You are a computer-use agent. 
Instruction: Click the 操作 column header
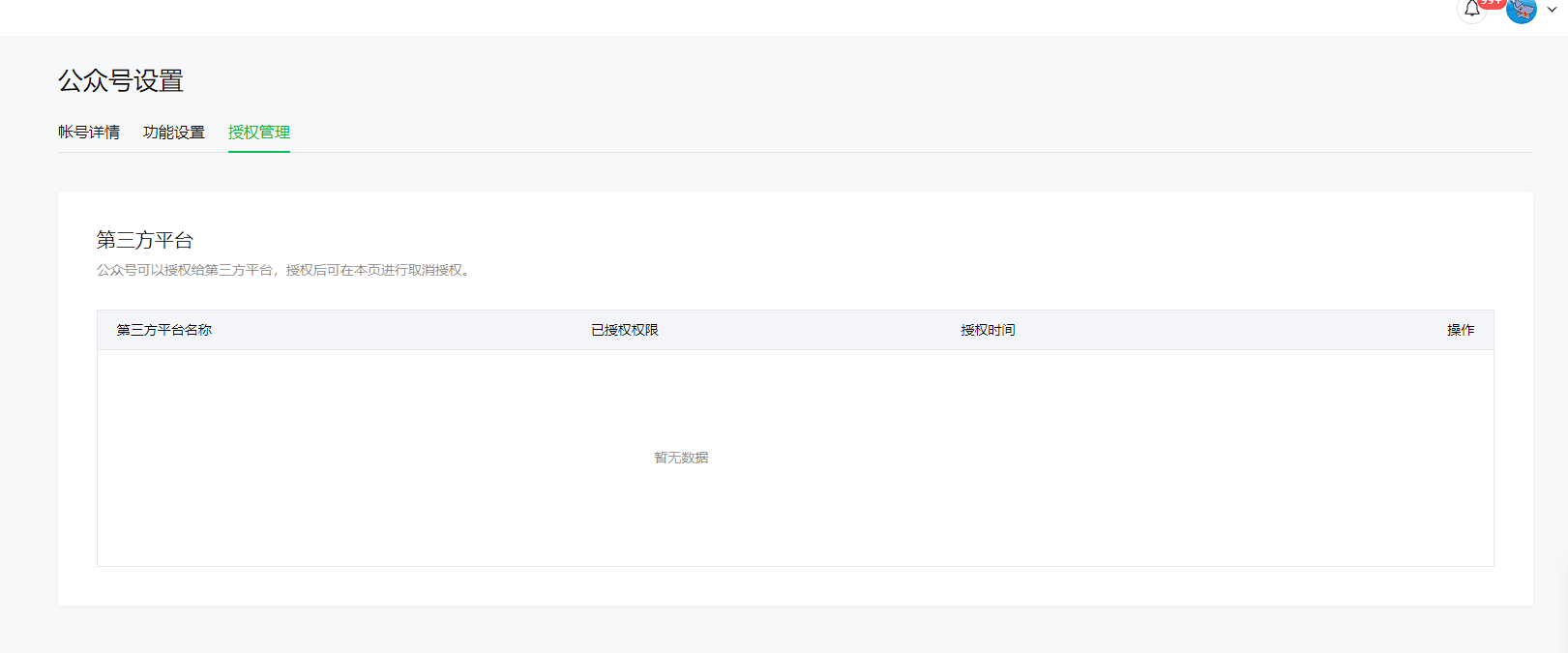pyautogui.click(x=1461, y=330)
